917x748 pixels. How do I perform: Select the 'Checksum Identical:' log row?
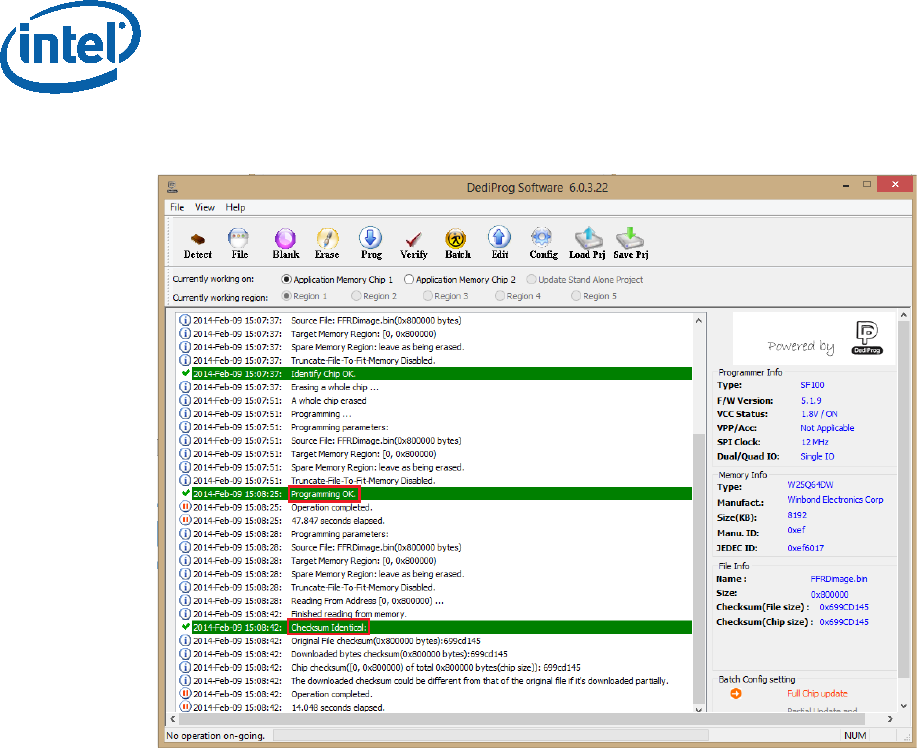[436, 628]
